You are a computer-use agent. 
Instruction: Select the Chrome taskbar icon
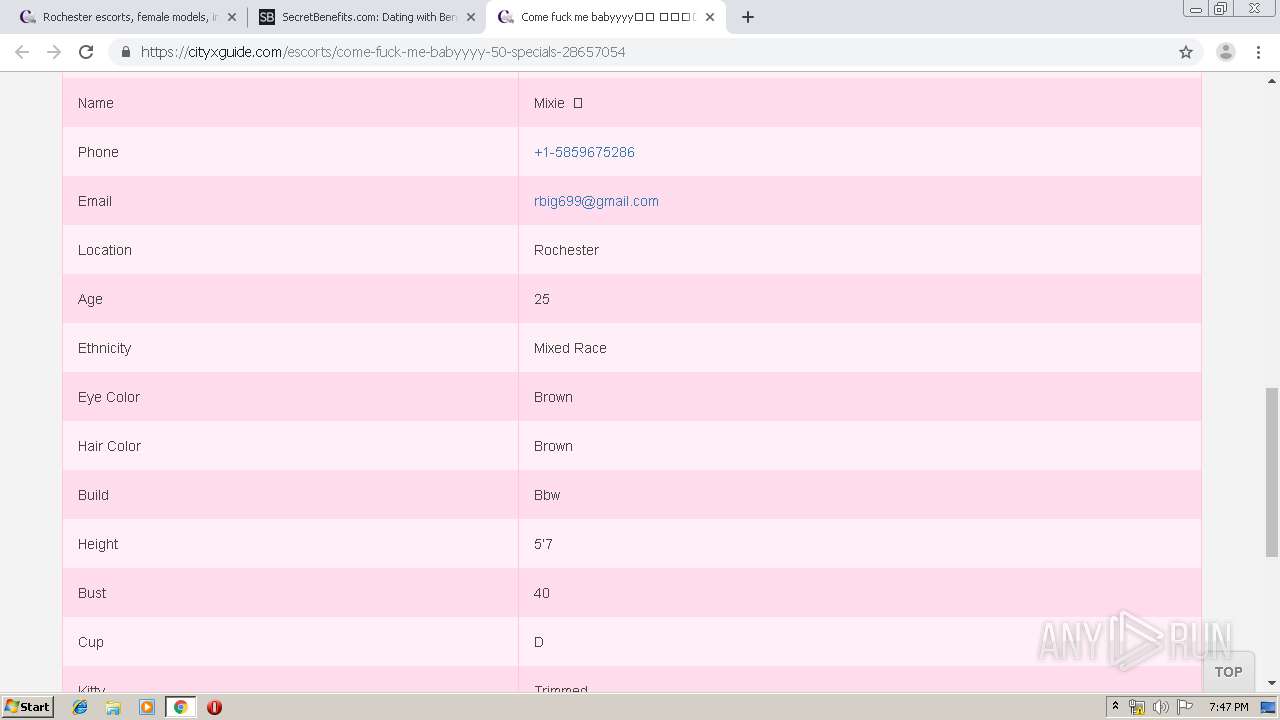(x=180, y=707)
